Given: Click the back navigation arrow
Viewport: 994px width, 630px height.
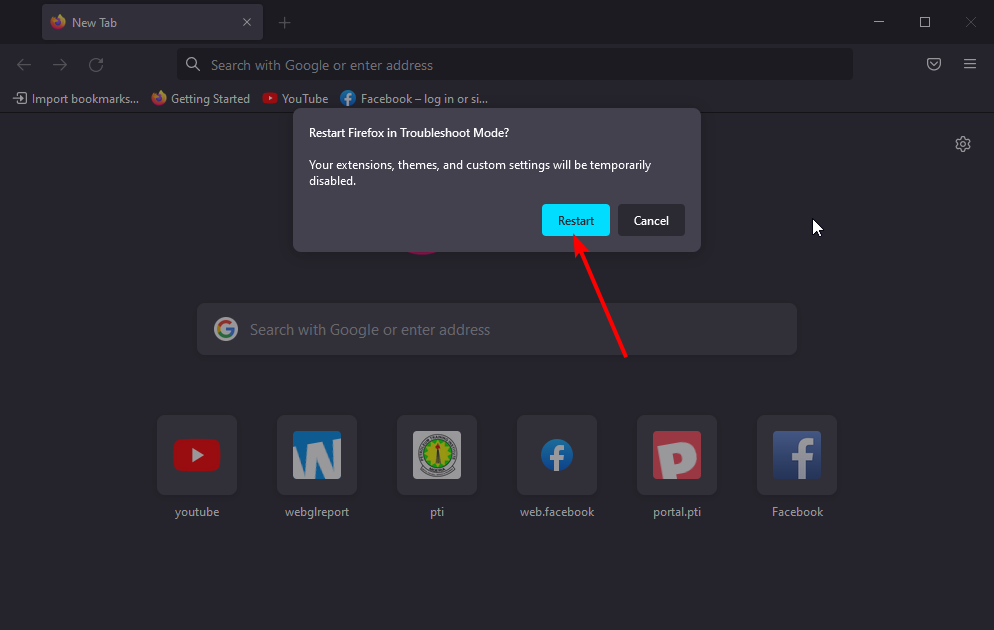Looking at the screenshot, I should click(23, 64).
